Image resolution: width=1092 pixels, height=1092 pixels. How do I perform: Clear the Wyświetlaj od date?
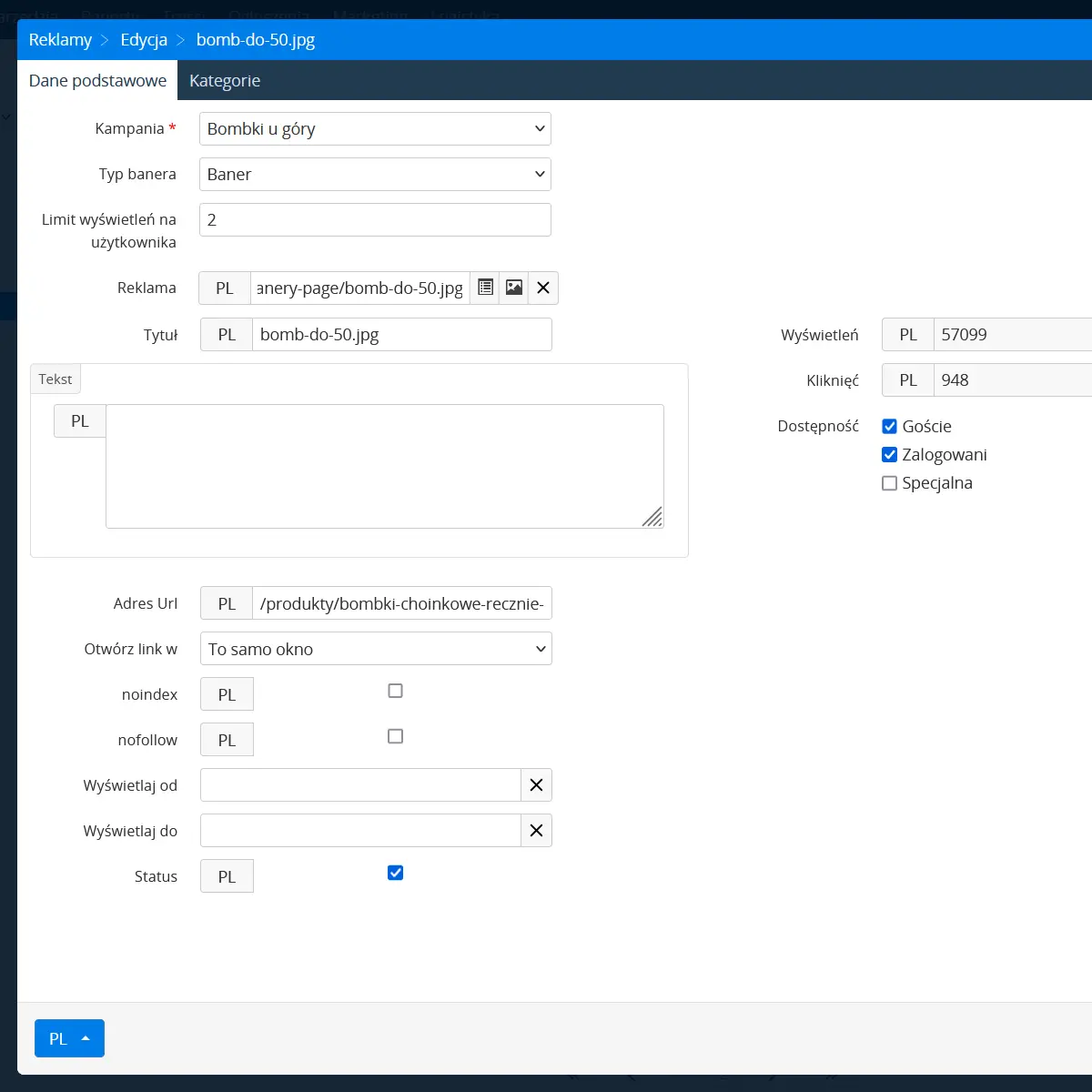536,785
